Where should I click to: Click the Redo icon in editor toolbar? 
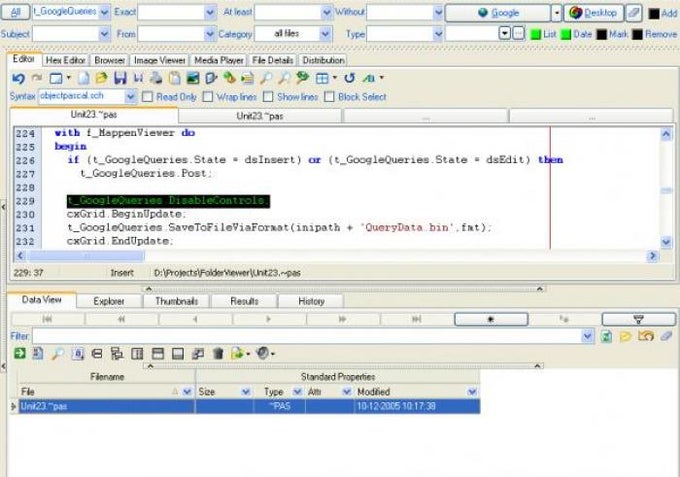coord(37,78)
